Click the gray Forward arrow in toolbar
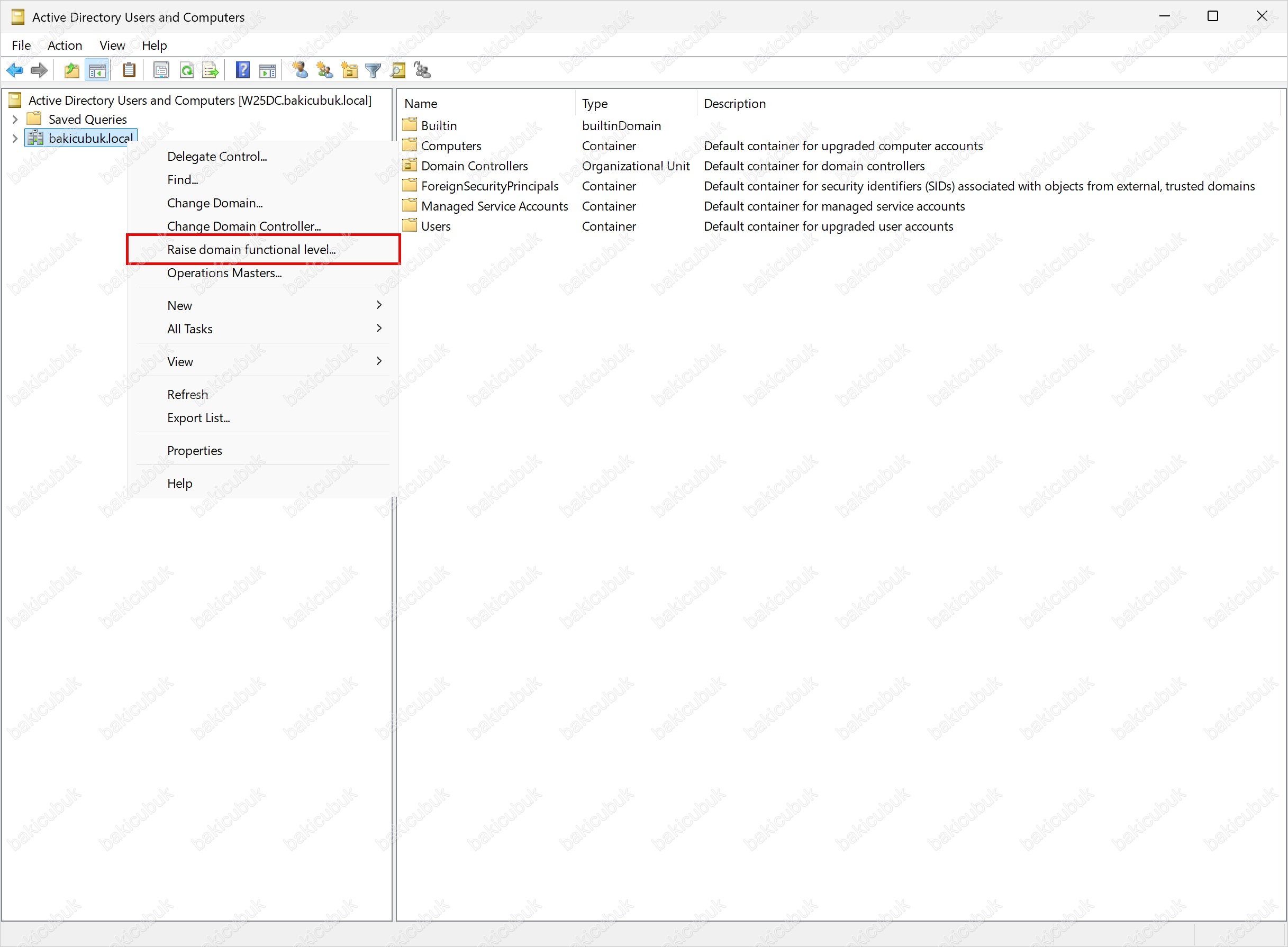 [39, 70]
